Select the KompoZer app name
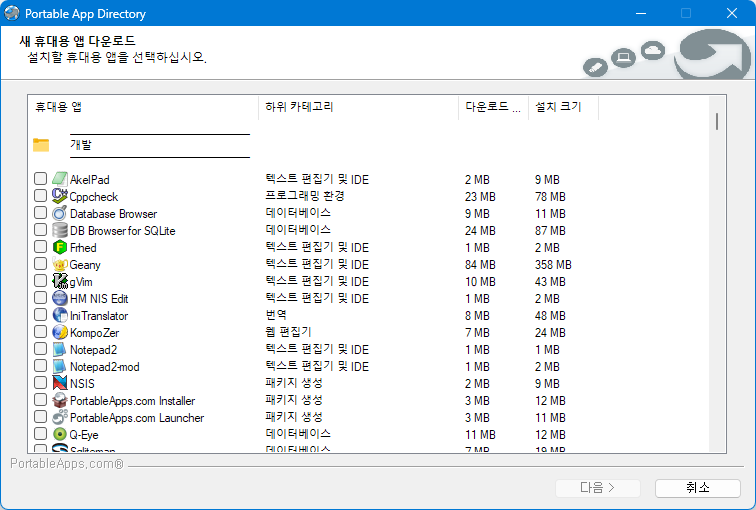Screen dimensions: 756x510 pos(94,333)
